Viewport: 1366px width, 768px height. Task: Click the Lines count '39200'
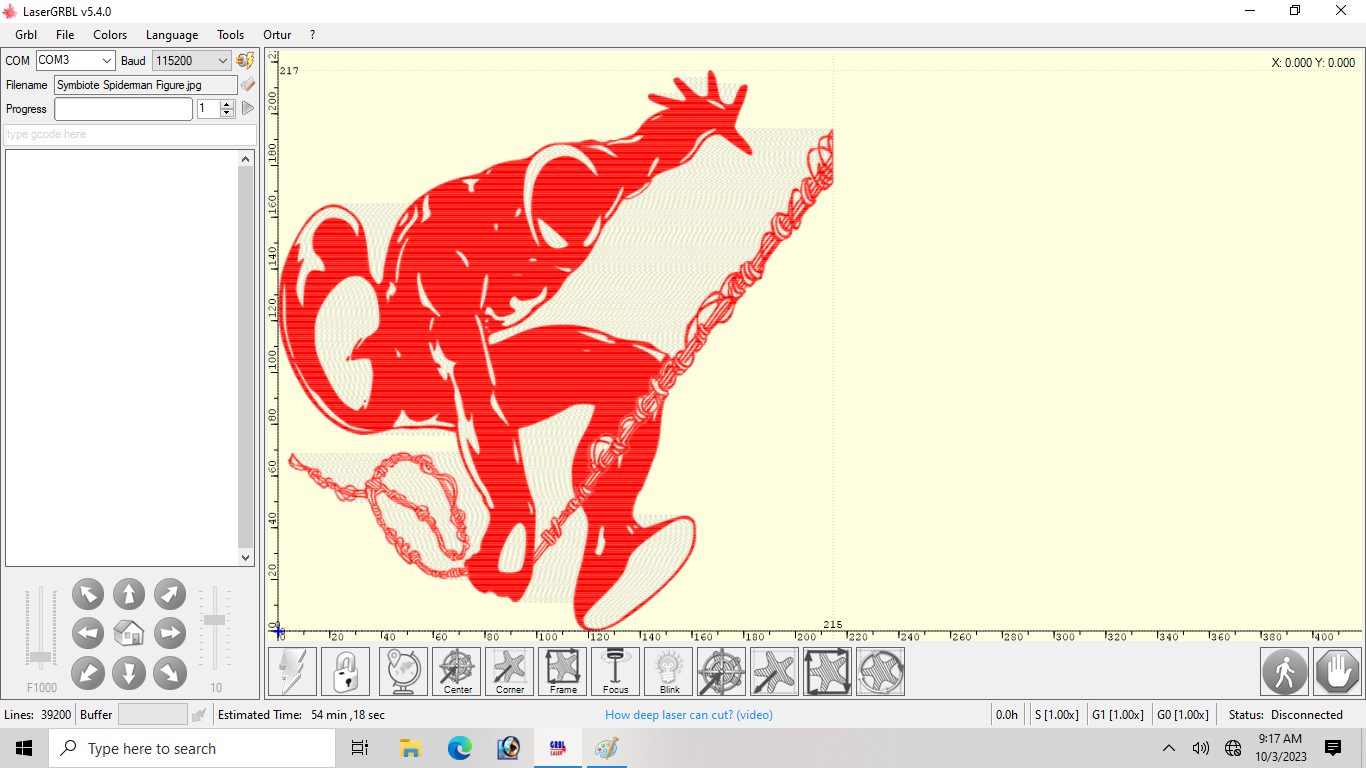(56, 715)
